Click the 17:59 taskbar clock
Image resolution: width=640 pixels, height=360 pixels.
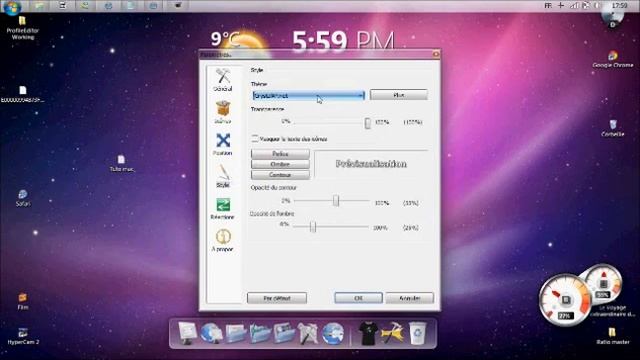619,5
